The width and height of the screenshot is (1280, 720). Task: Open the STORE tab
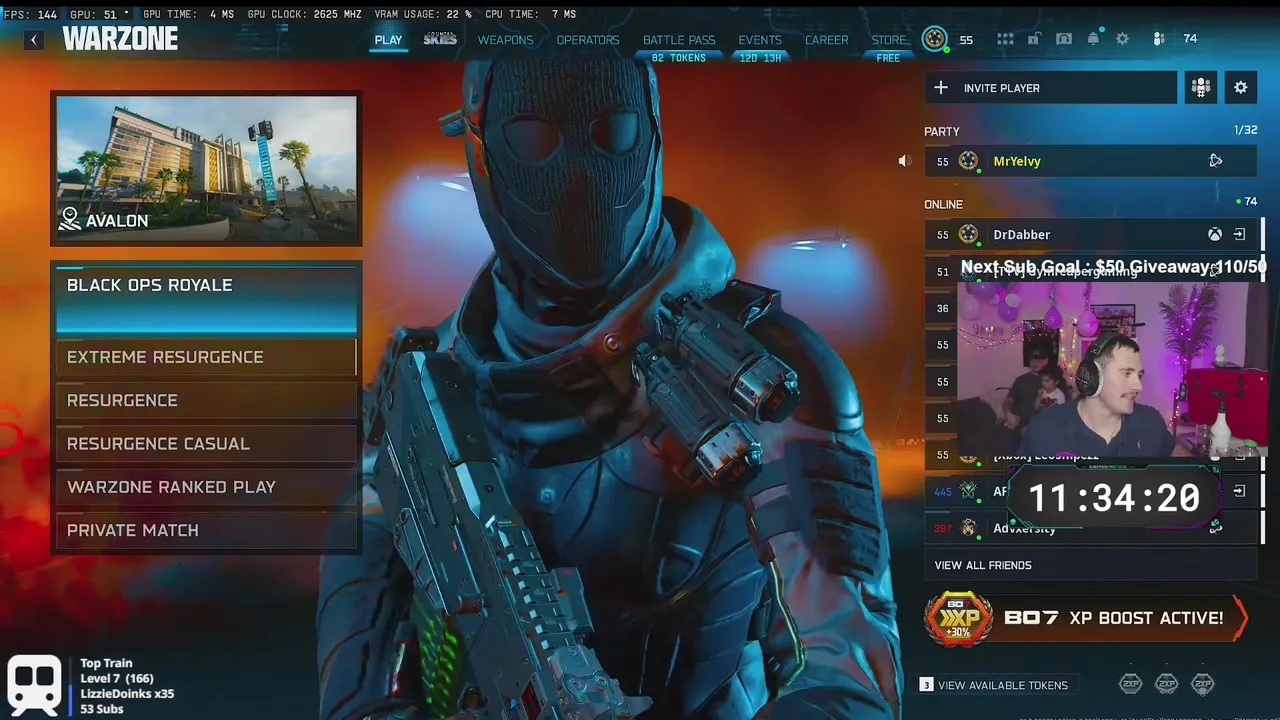889,40
